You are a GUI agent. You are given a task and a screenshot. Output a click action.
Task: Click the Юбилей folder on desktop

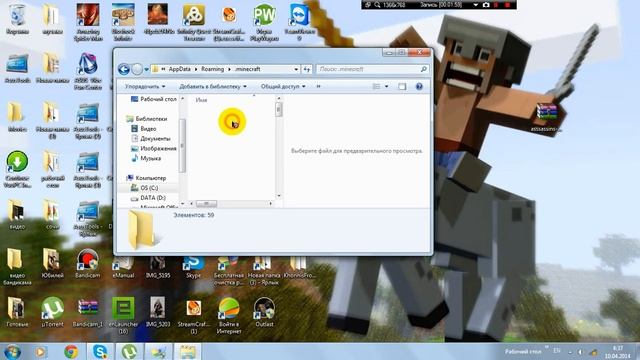[52, 264]
